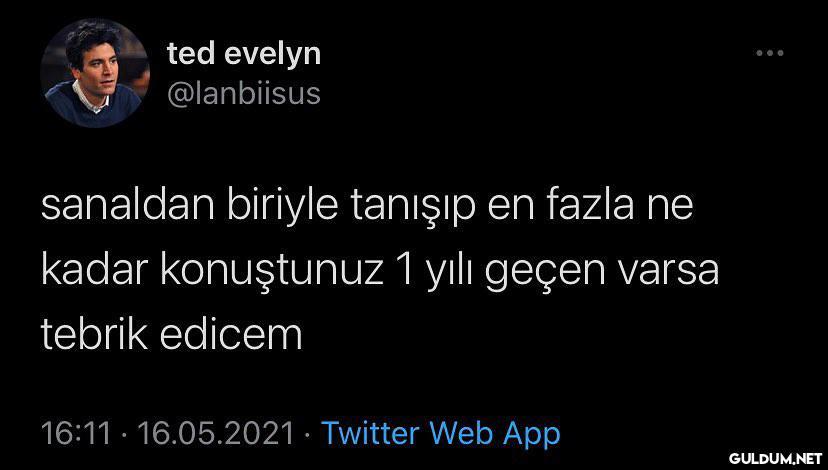The height and width of the screenshot is (470, 828).
Task: Click the display name ted evelyn
Action: pos(244,53)
